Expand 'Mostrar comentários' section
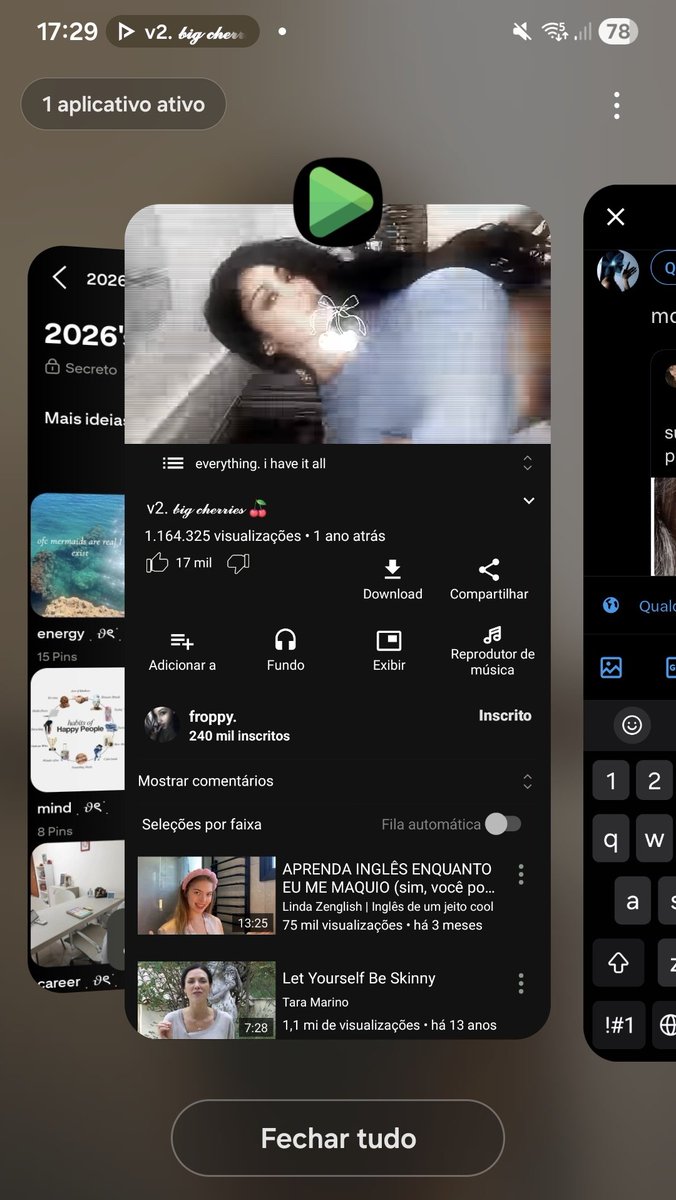Viewport: 676px width, 1200px height. coord(528,781)
